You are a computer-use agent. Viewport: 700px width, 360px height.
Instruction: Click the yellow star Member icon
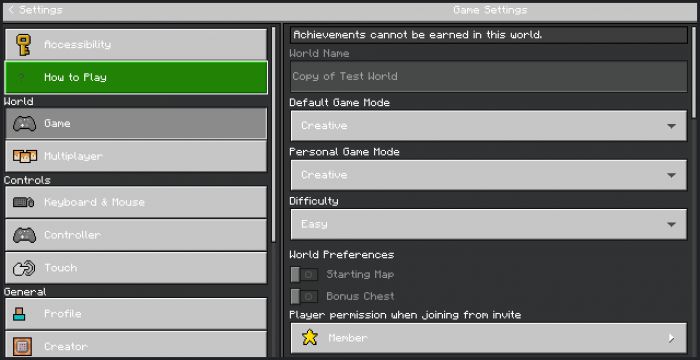tap(309, 337)
